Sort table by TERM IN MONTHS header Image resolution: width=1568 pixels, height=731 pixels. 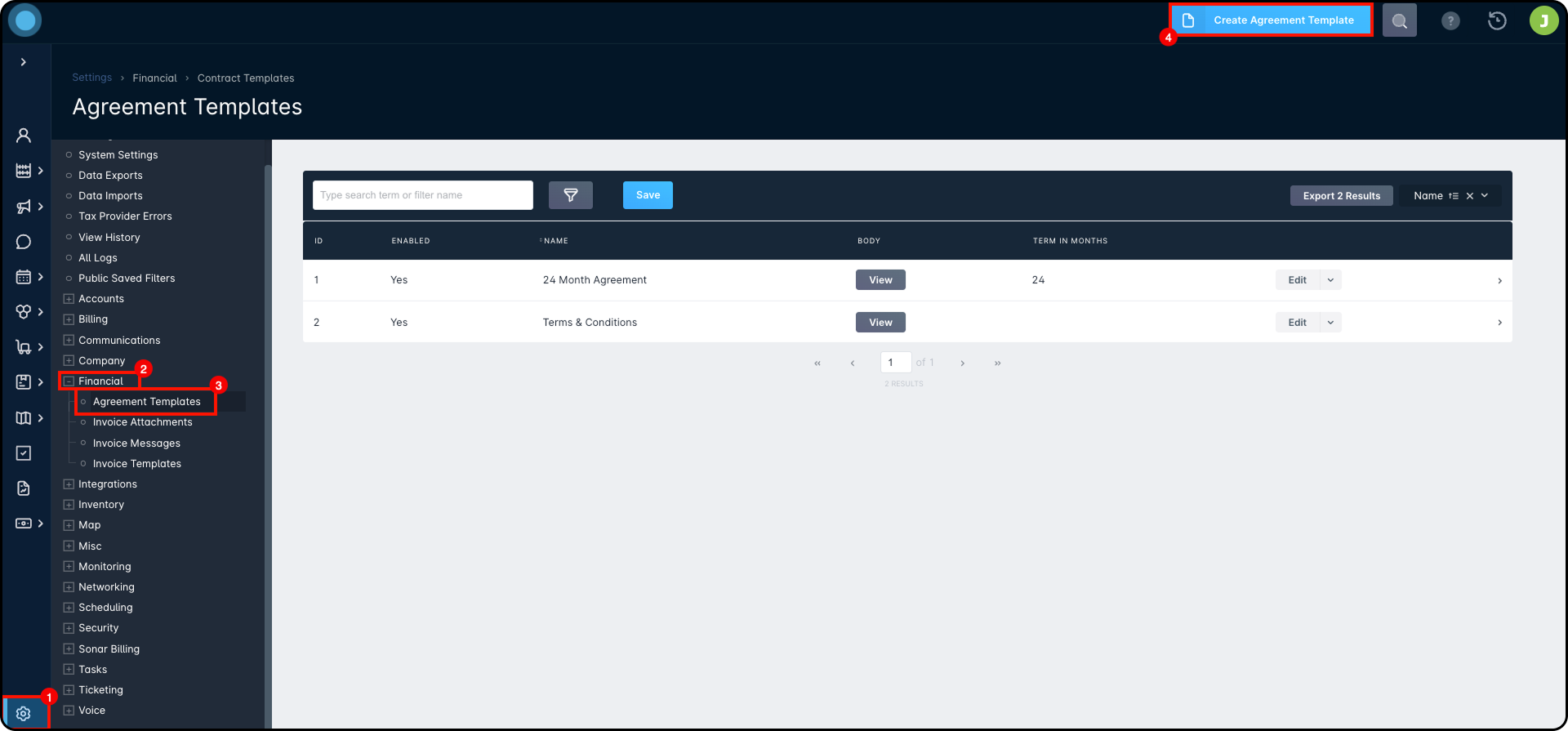click(x=1070, y=241)
